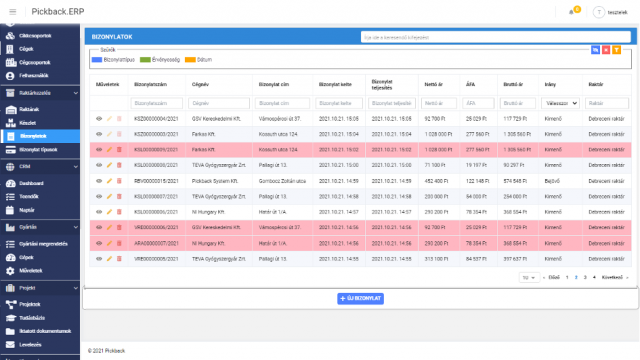The height and width of the screenshot is (360, 640).
Task: Click the blue Bizonylattípus legend swatch
Action: coord(97,60)
